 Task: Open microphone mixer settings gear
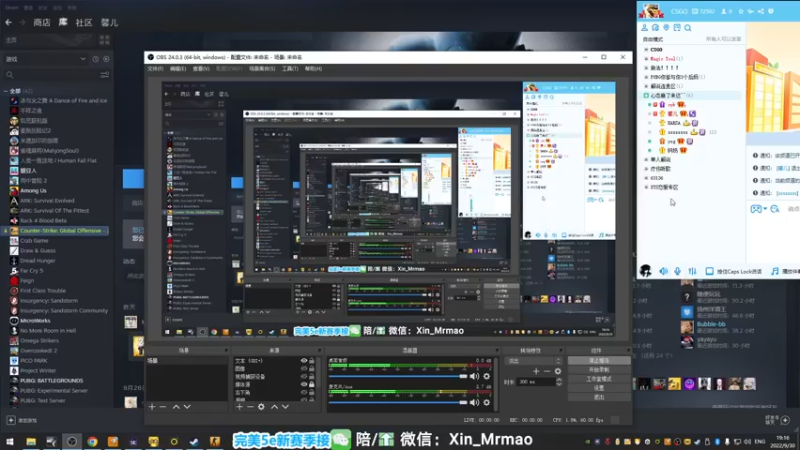(487, 403)
